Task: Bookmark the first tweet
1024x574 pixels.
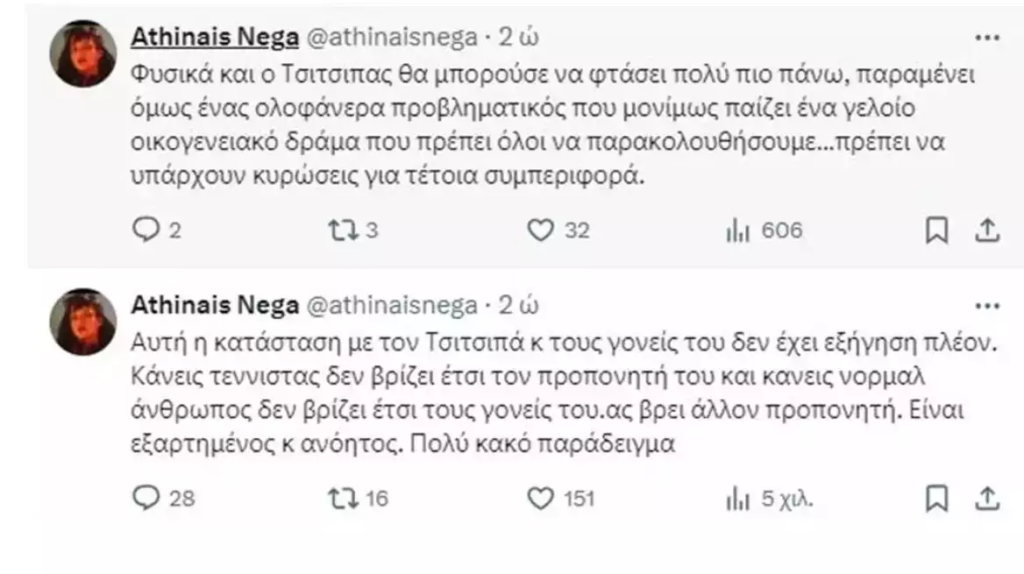Action: (936, 231)
